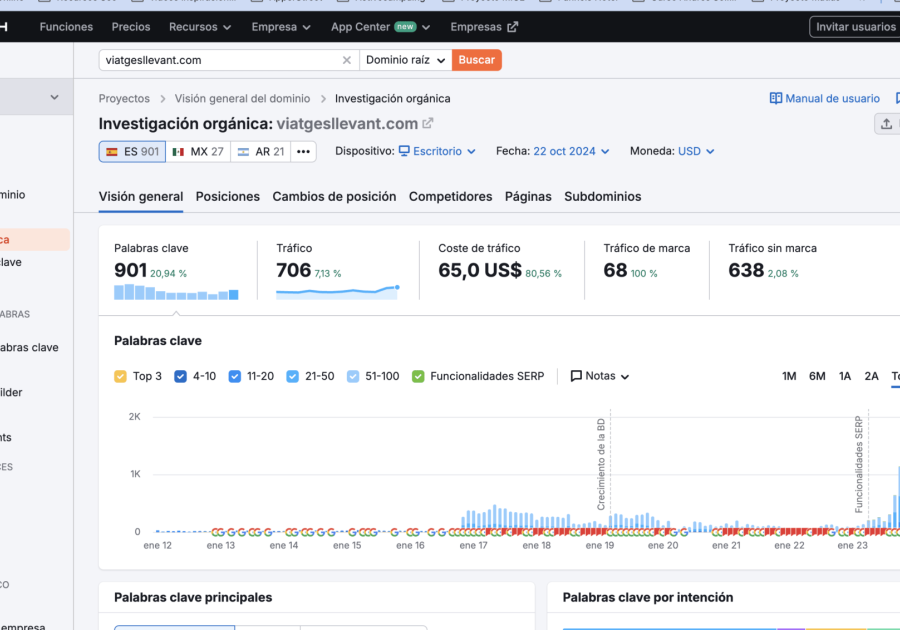Open more country databases with ellipsis
This screenshot has width=900, height=630.
pyautogui.click(x=303, y=151)
